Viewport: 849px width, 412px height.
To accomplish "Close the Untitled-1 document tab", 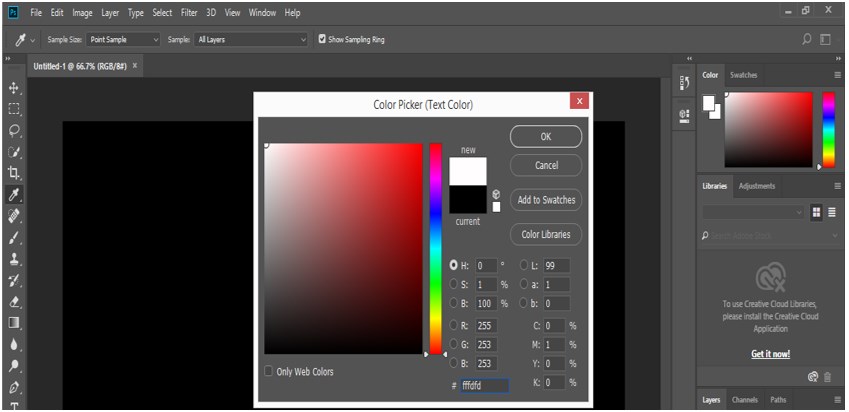I will coord(135,66).
